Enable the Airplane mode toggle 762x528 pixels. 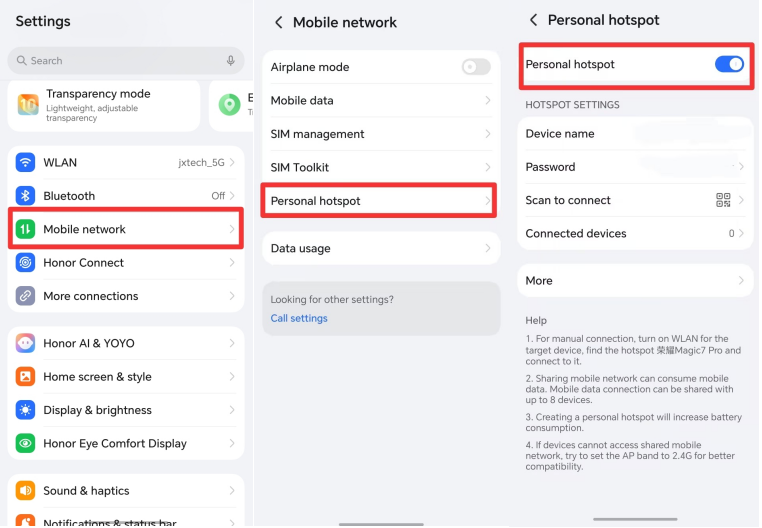point(476,67)
